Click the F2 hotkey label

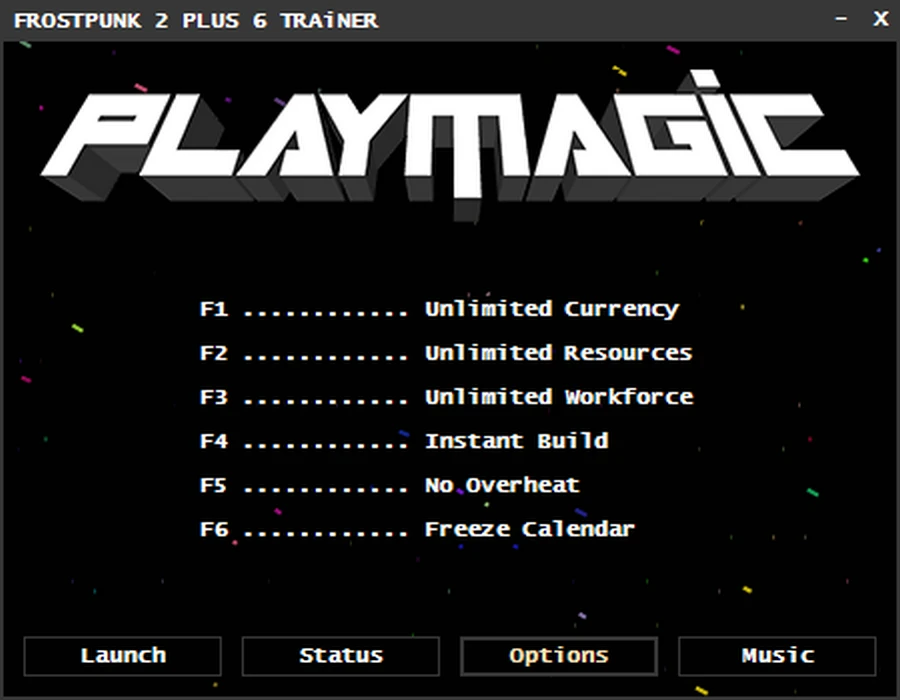coord(214,353)
